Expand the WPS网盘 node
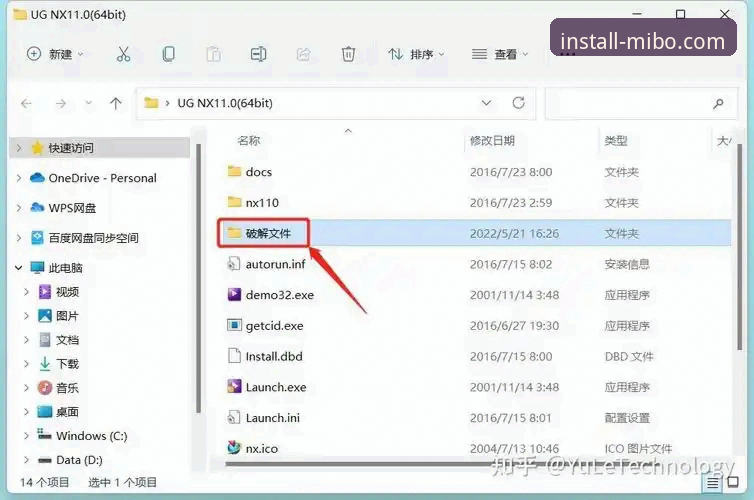Screen dimensions: 754x500 point(19,208)
